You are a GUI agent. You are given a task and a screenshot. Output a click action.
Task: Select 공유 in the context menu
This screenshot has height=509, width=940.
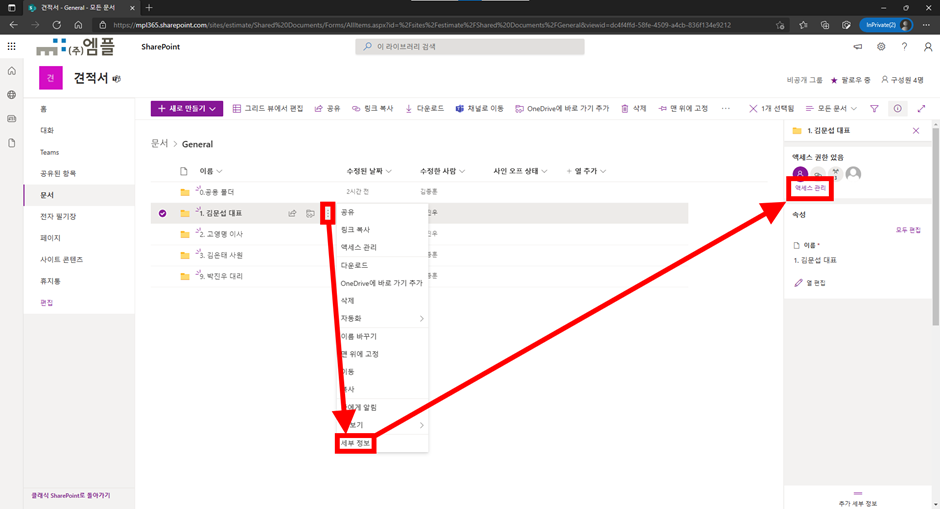click(x=382, y=212)
